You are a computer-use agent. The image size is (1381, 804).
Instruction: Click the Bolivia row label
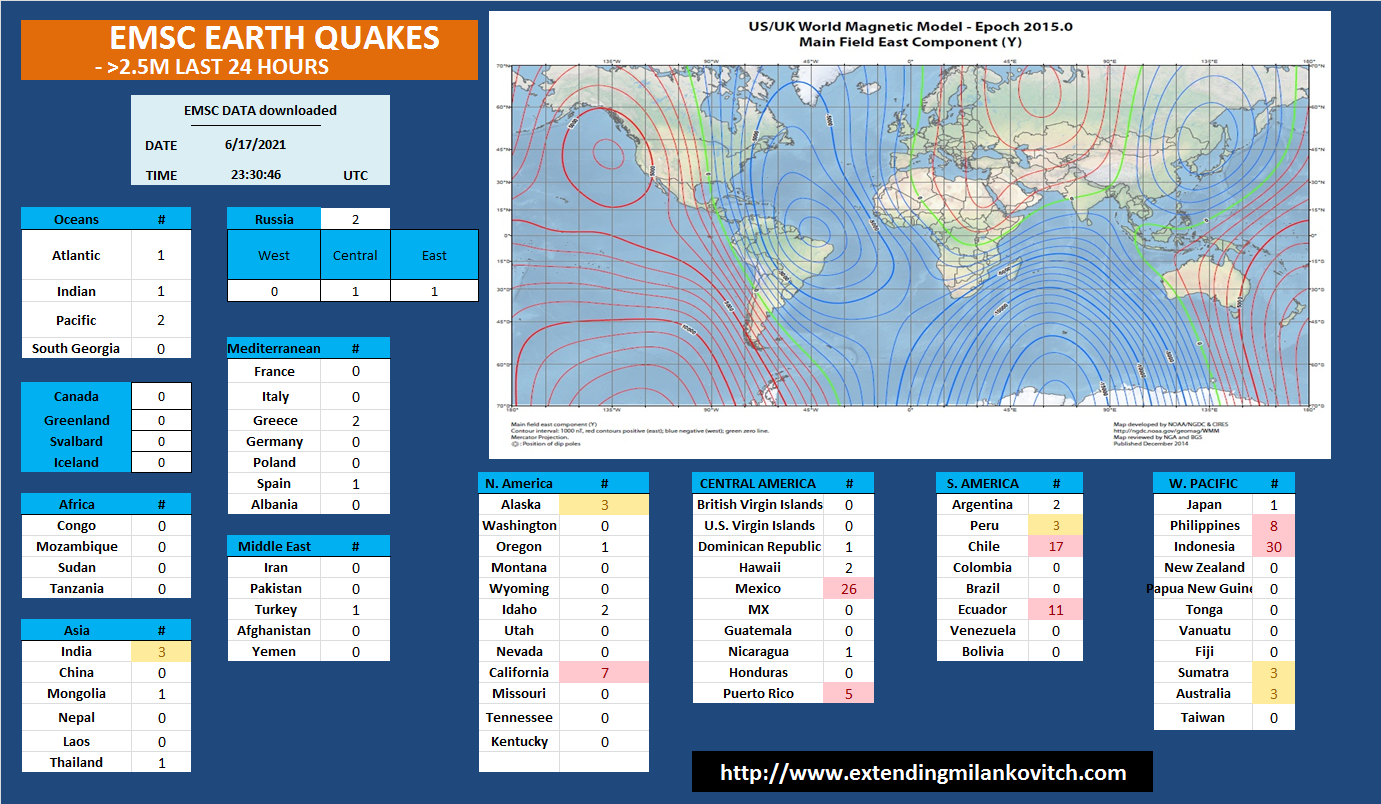pos(983,651)
